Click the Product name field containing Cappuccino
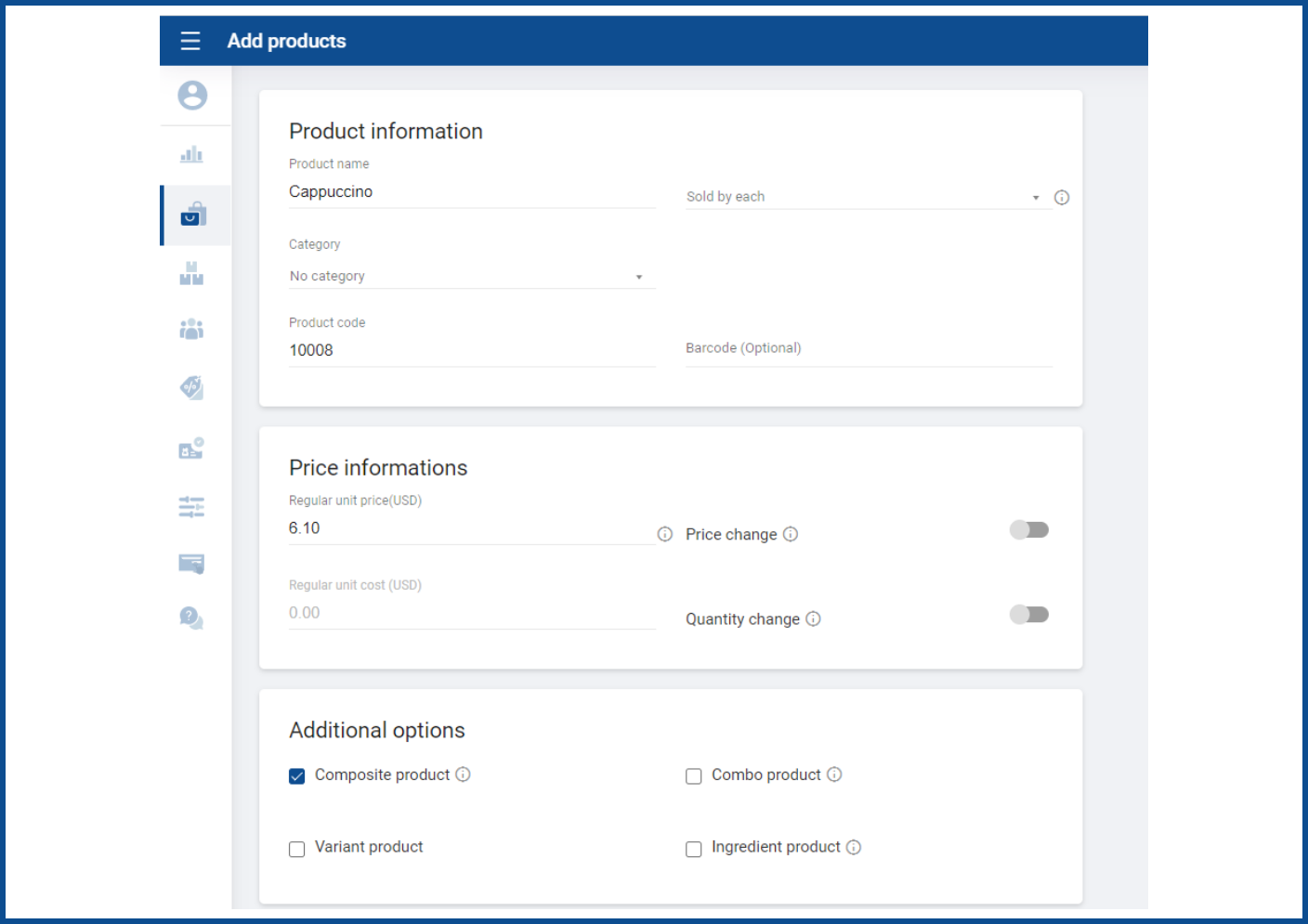This screenshot has height=924, width=1308. [471, 192]
